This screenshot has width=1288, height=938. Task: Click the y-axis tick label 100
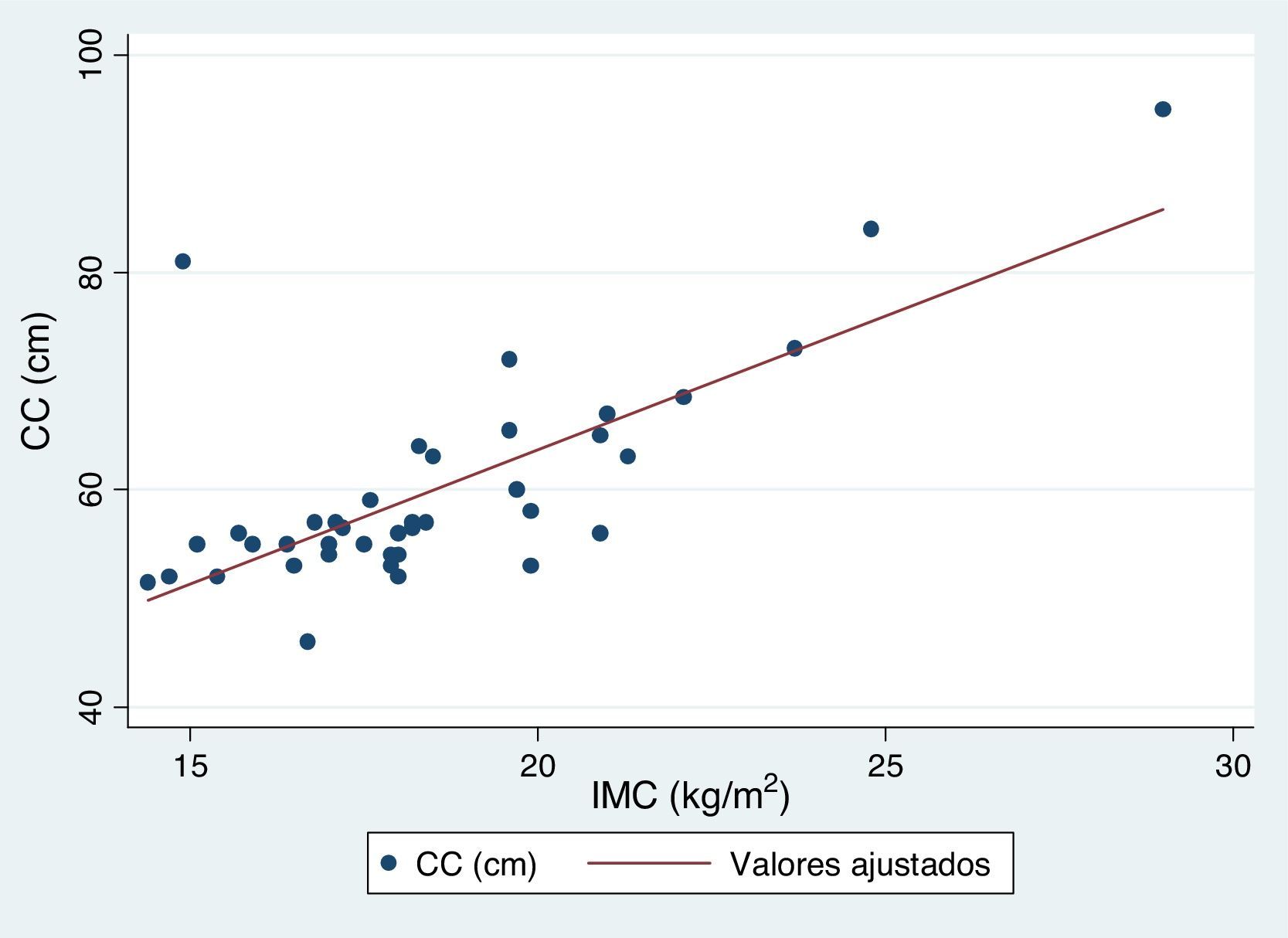[x=92, y=54]
